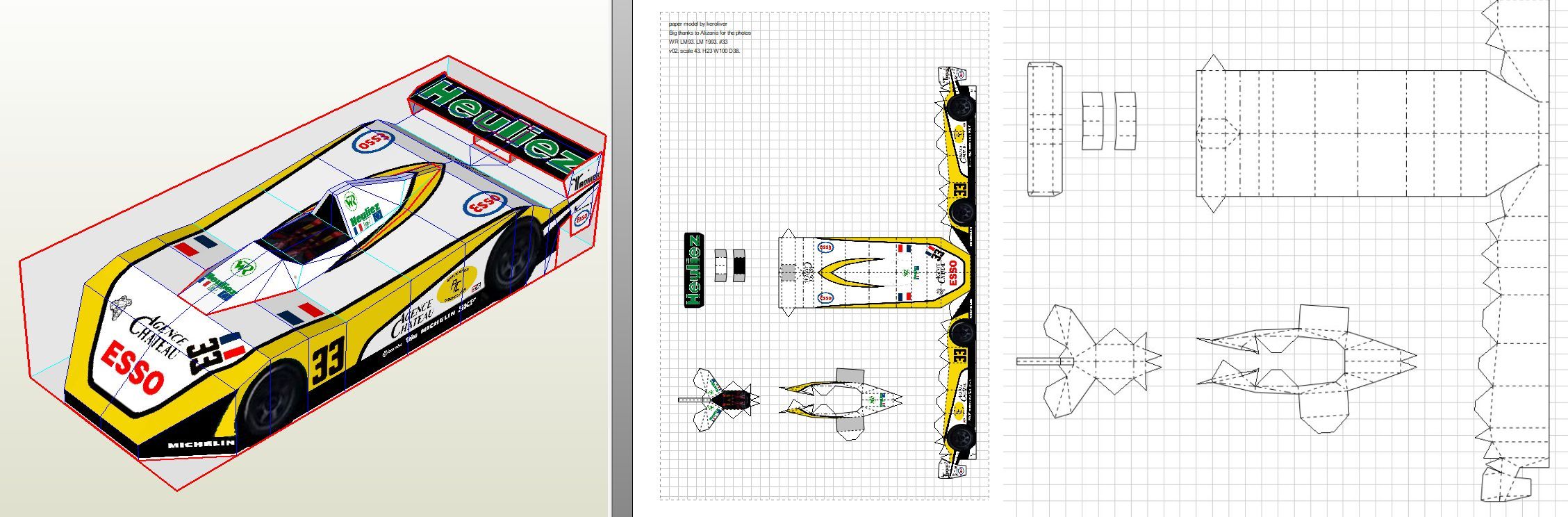
Task: Select the colored cockpit windshield piece with the red interior
Action: pos(718,400)
